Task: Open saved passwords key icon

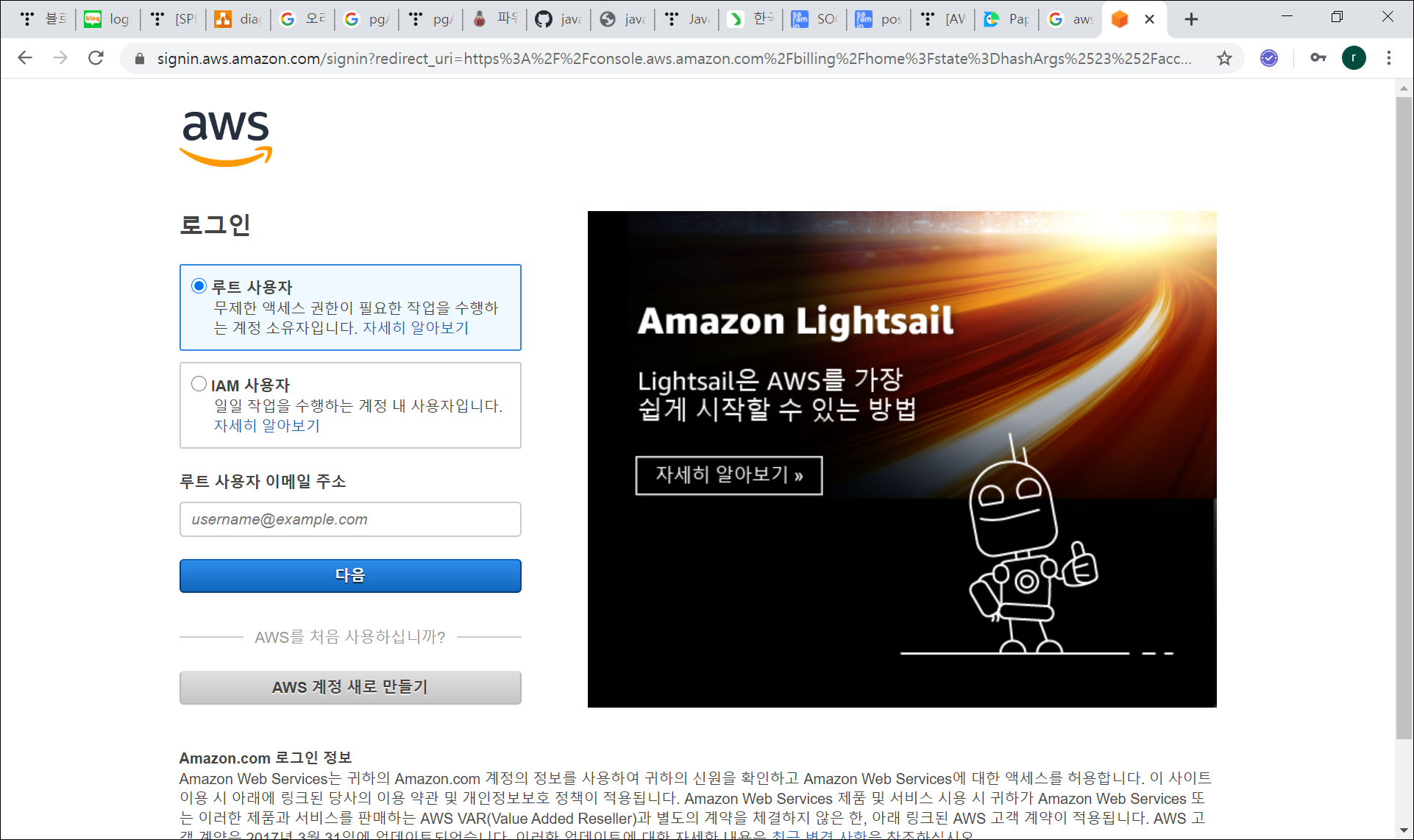Action: [x=1318, y=58]
